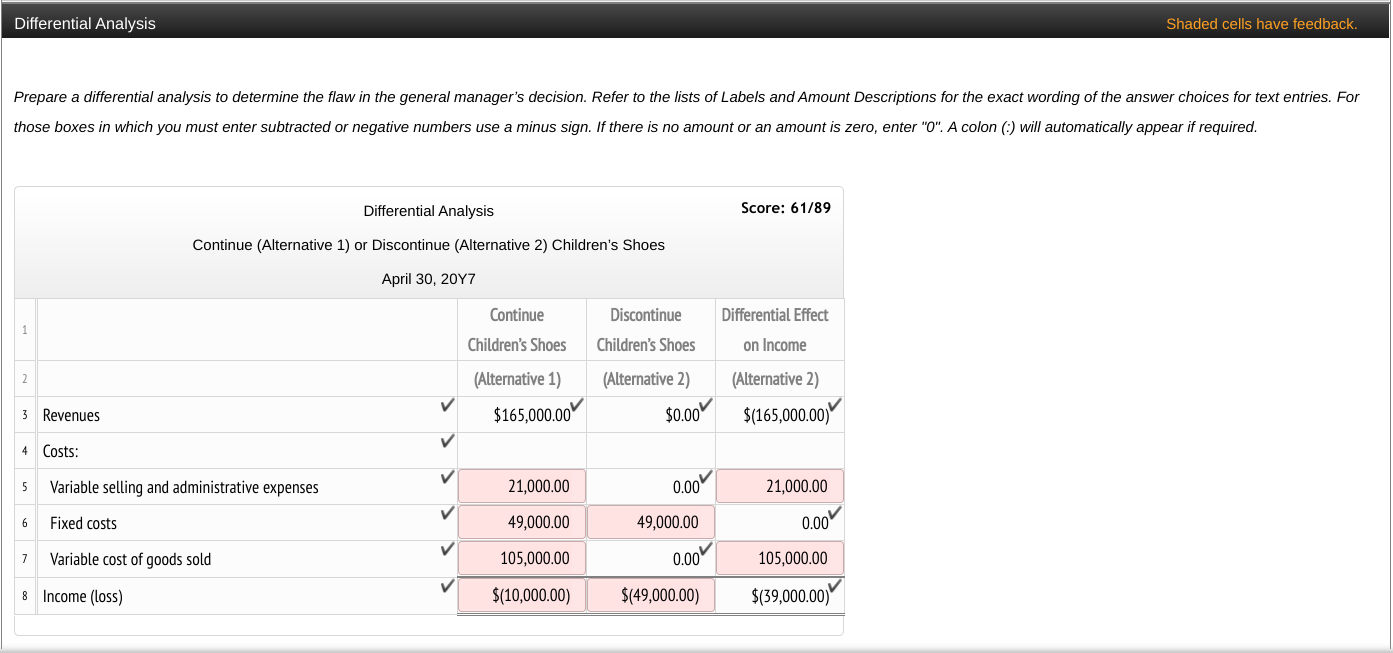The image size is (1393, 653).
Task: Select Variable cost of goods sold label
Action: pyautogui.click(x=130, y=559)
